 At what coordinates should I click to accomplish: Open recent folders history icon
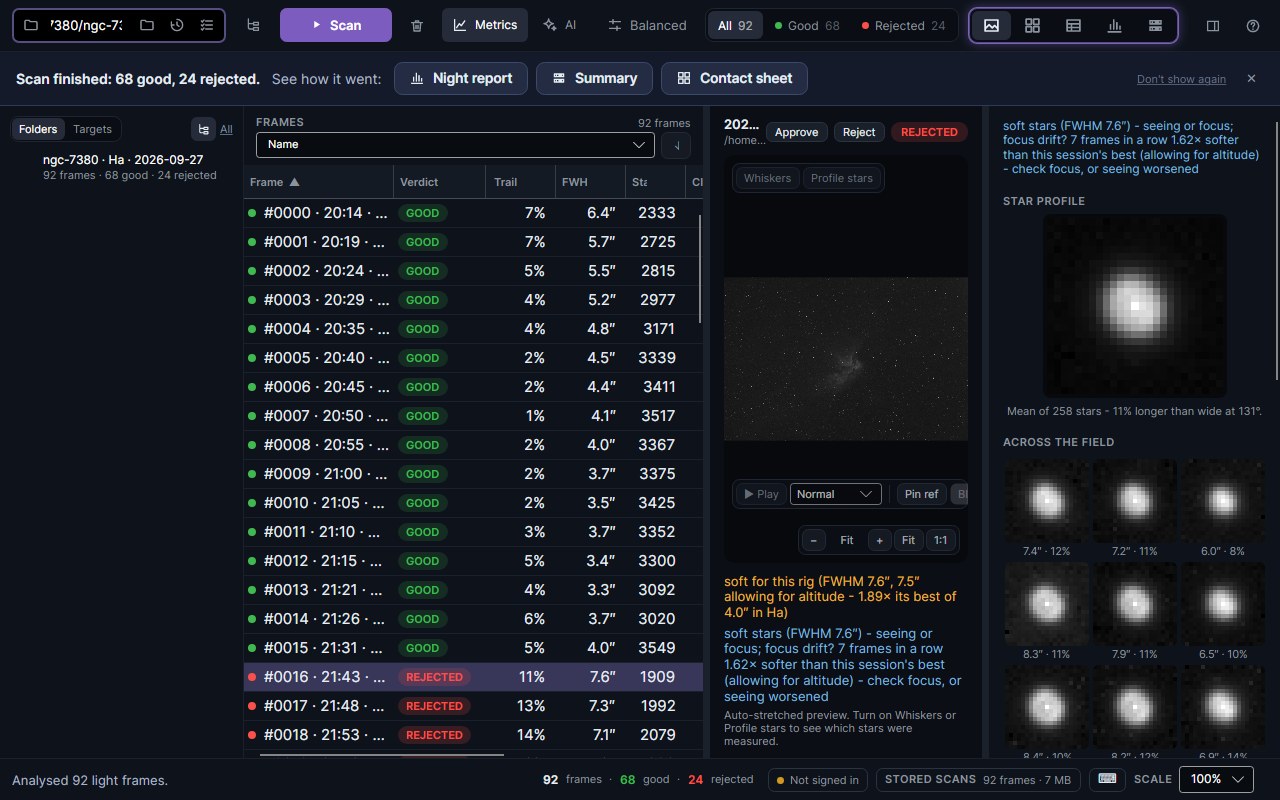coord(177,25)
